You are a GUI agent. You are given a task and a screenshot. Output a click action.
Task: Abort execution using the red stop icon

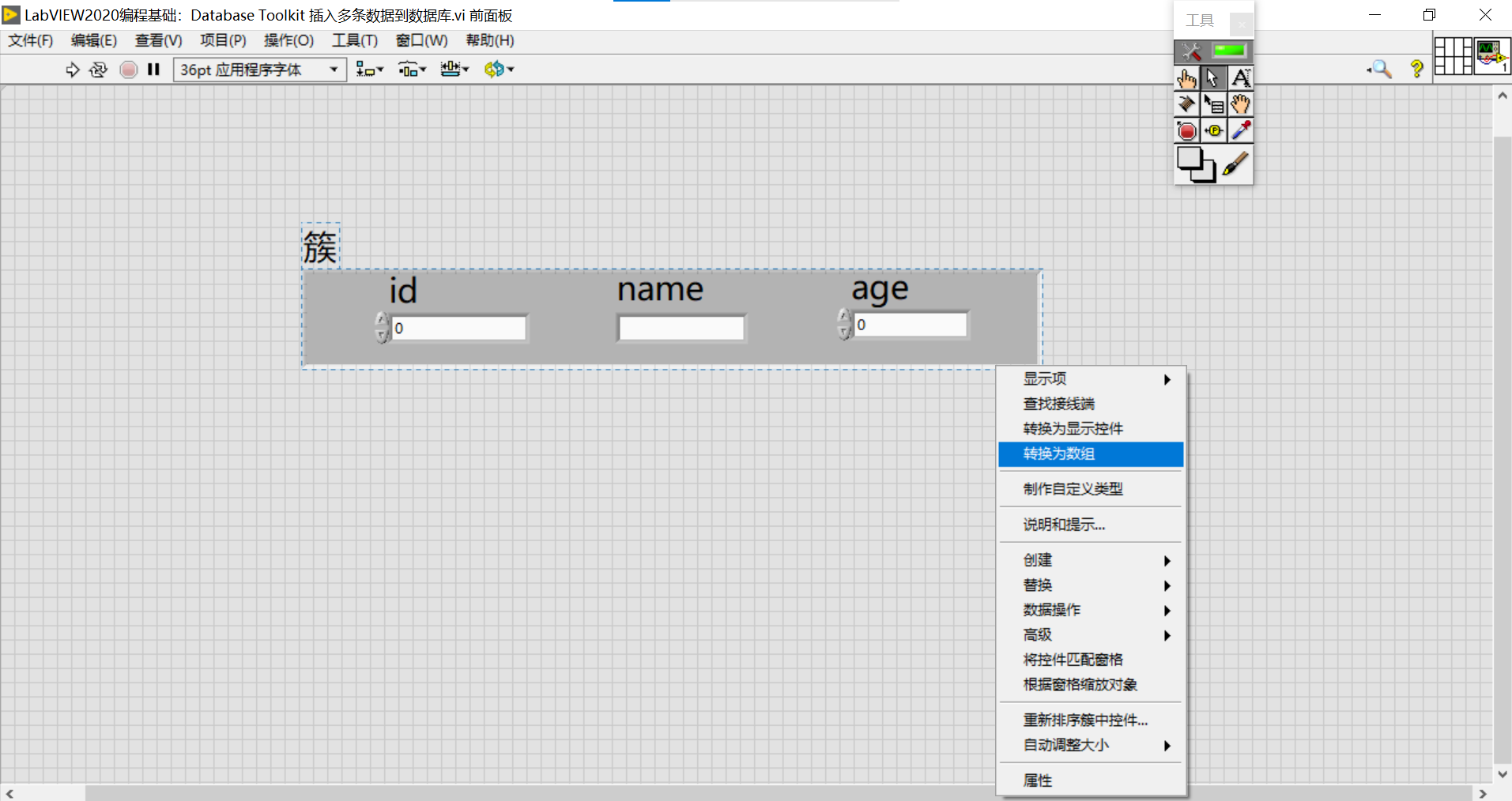click(128, 70)
